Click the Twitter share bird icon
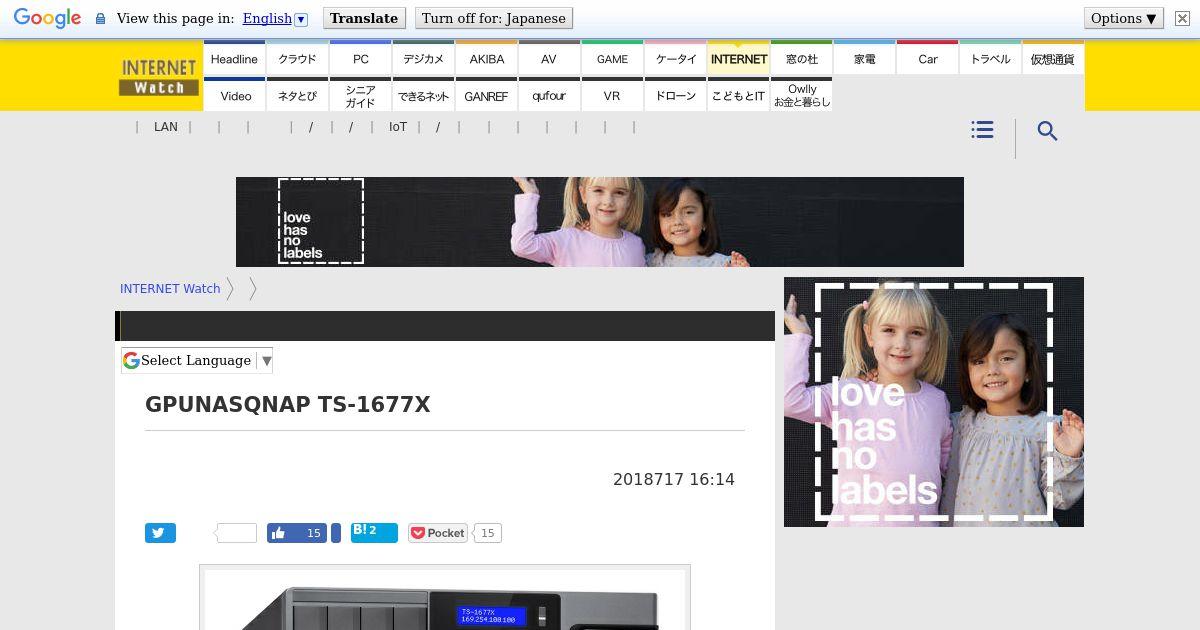This screenshot has width=1200, height=630. [x=160, y=533]
